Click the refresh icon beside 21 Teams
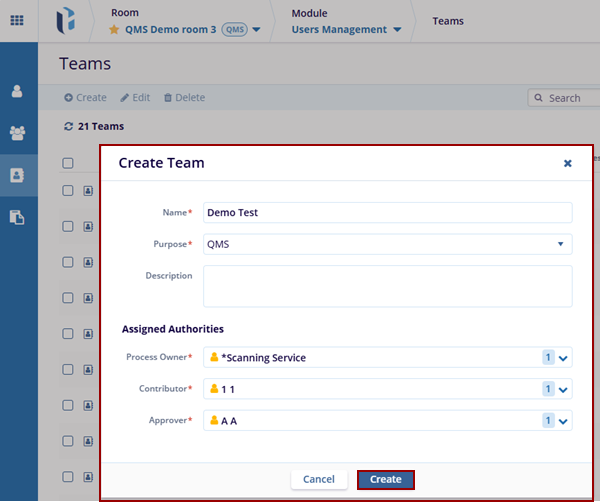 pos(68,127)
